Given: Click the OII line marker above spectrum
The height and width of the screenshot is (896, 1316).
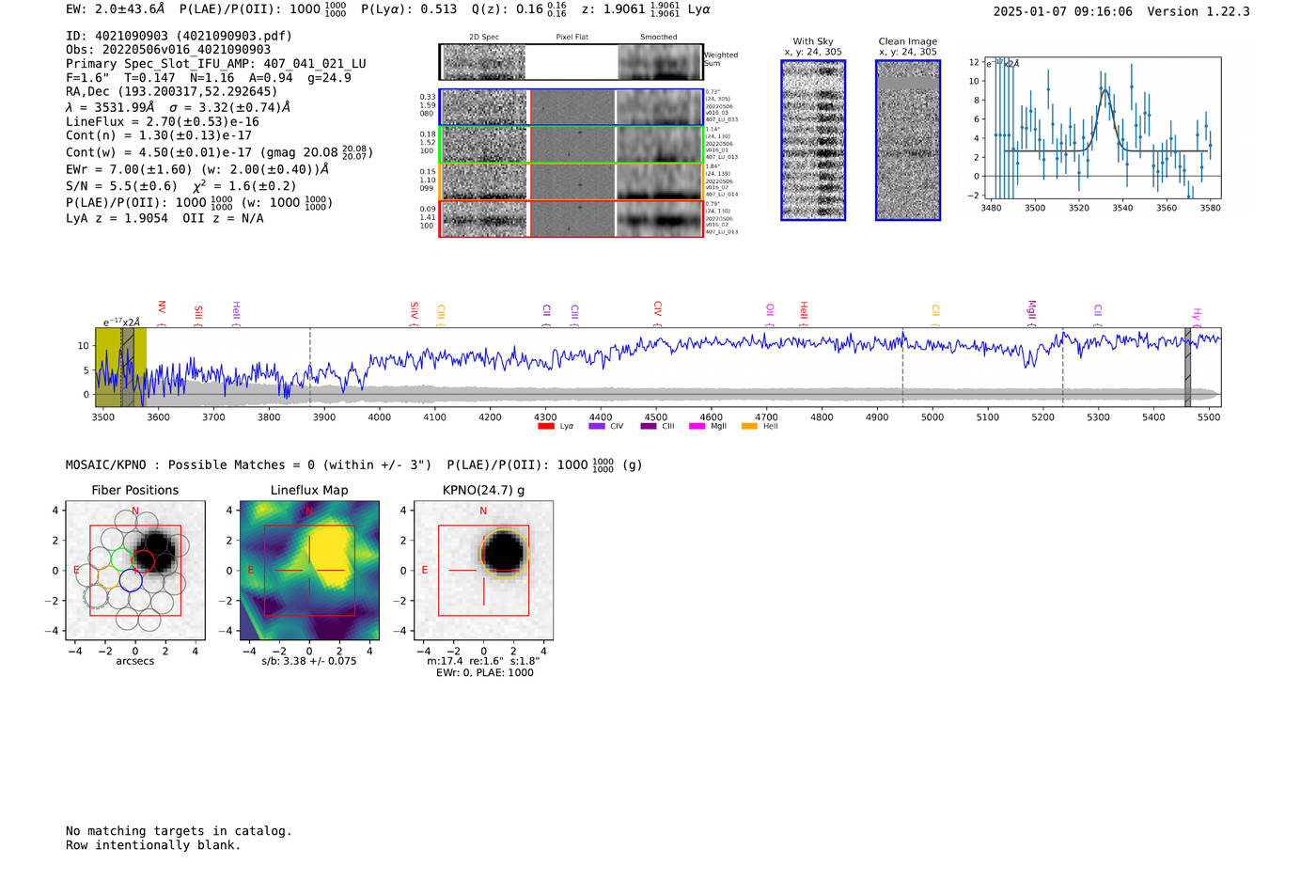Looking at the screenshot, I should (769, 315).
